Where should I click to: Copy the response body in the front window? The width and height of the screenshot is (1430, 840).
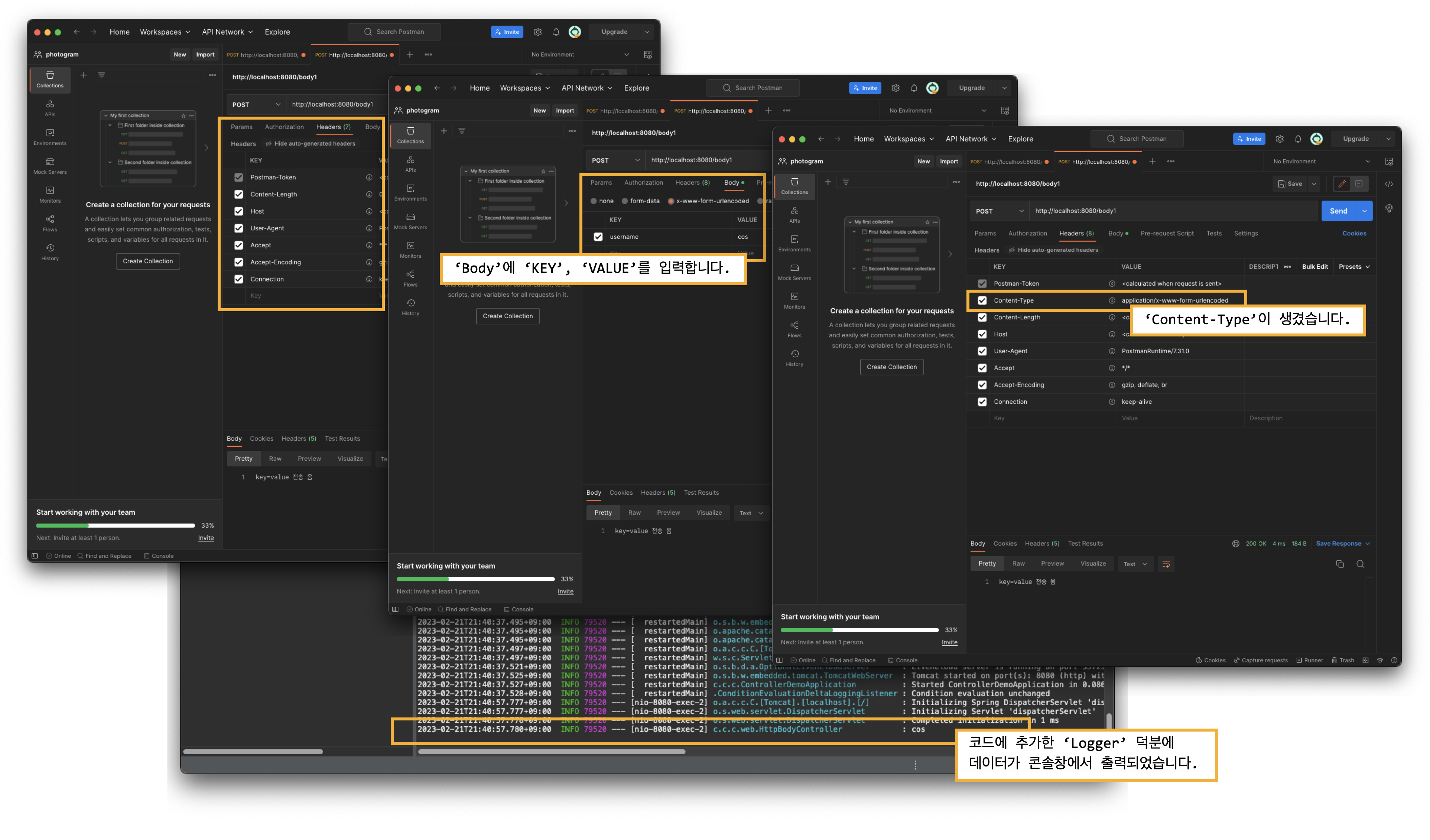pyautogui.click(x=1340, y=564)
